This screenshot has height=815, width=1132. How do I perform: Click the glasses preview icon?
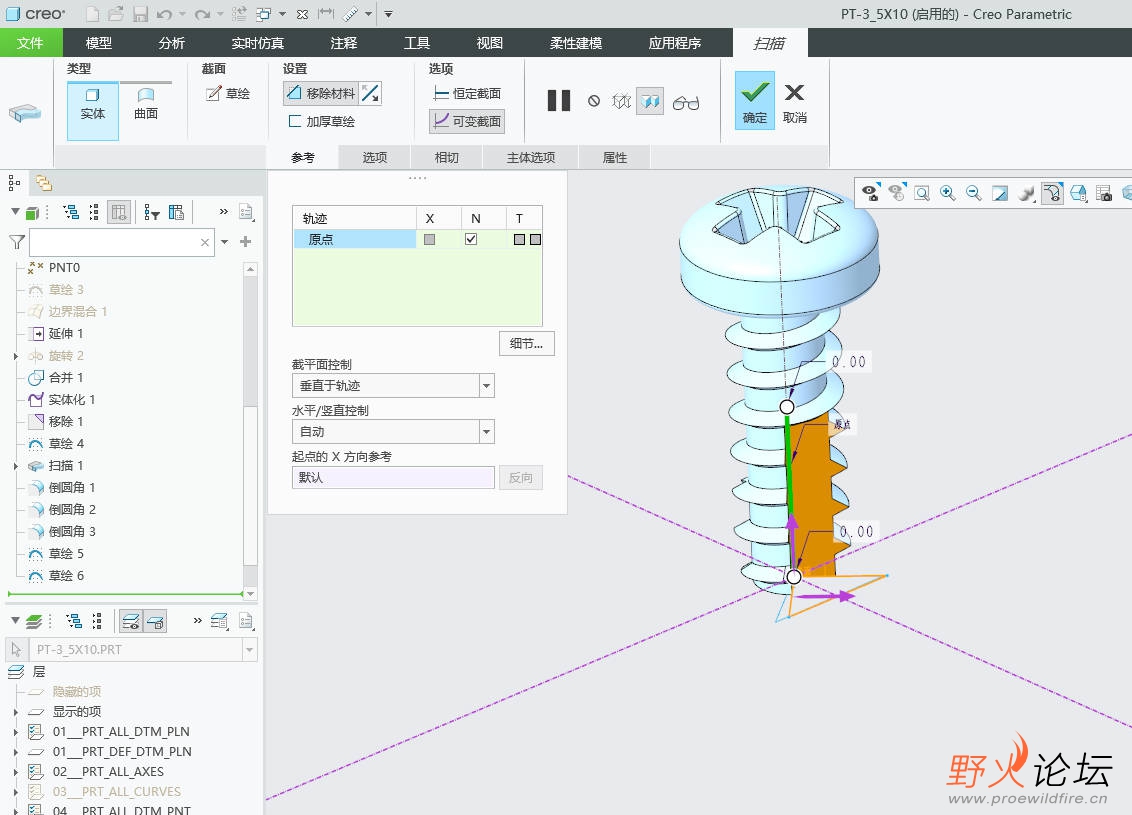click(x=686, y=102)
